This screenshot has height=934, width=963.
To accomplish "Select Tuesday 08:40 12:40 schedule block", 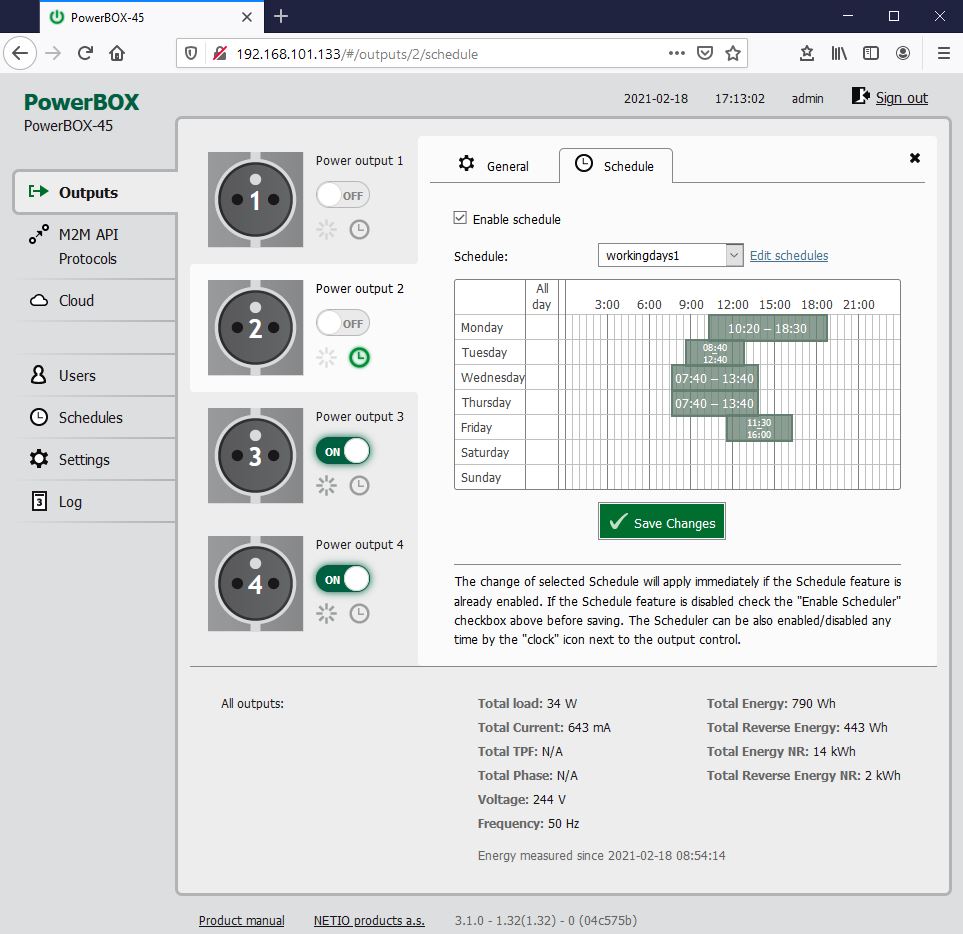I will coord(715,353).
